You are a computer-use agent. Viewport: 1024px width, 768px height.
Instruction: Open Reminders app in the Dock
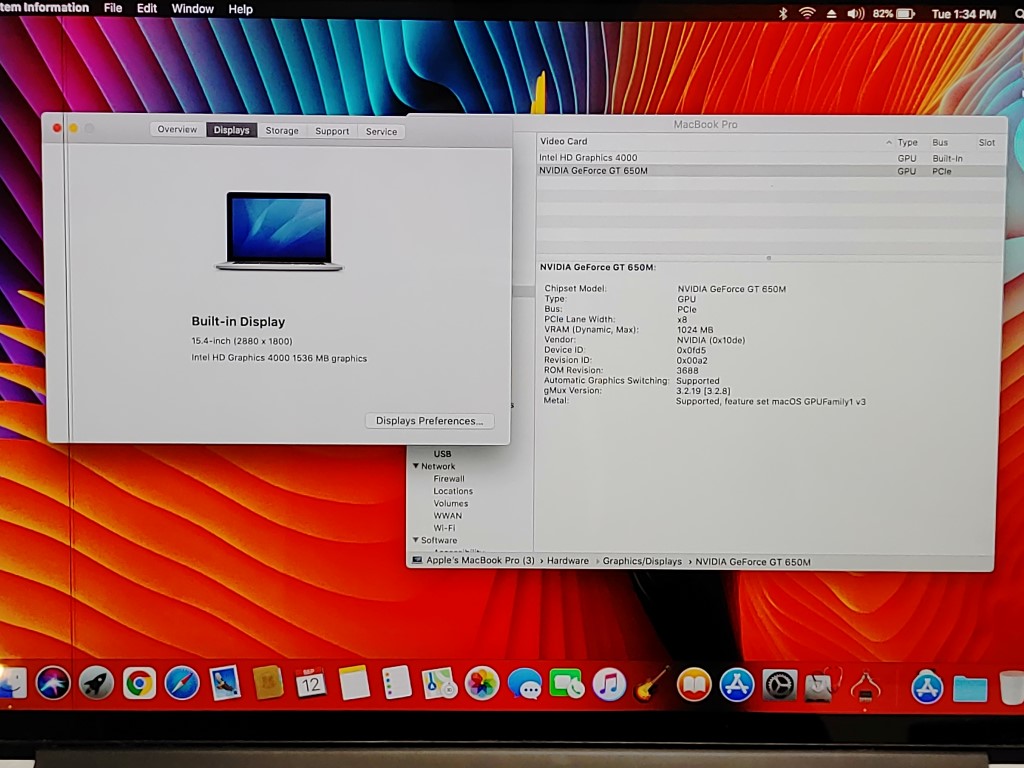(x=396, y=683)
